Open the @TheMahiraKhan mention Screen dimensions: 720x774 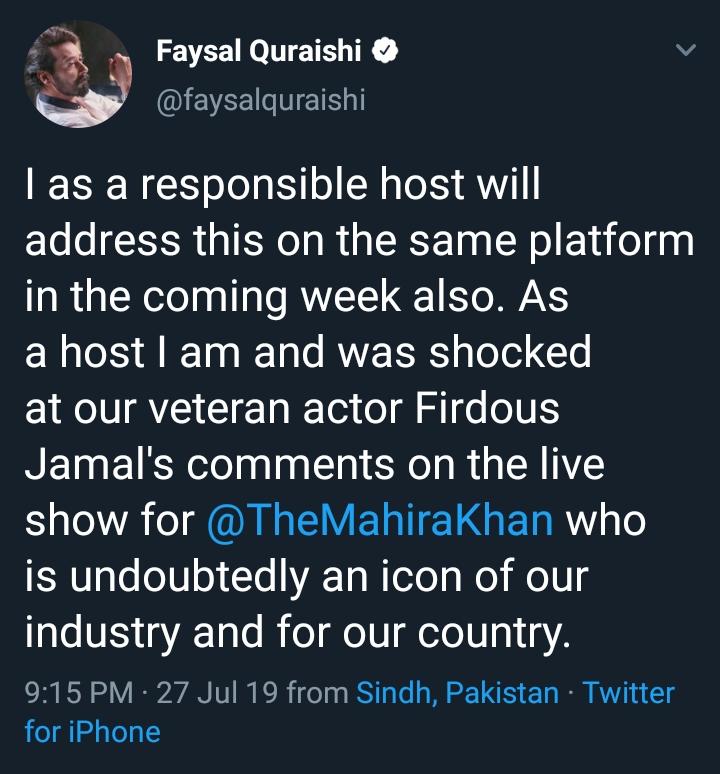(x=379, y=521)
